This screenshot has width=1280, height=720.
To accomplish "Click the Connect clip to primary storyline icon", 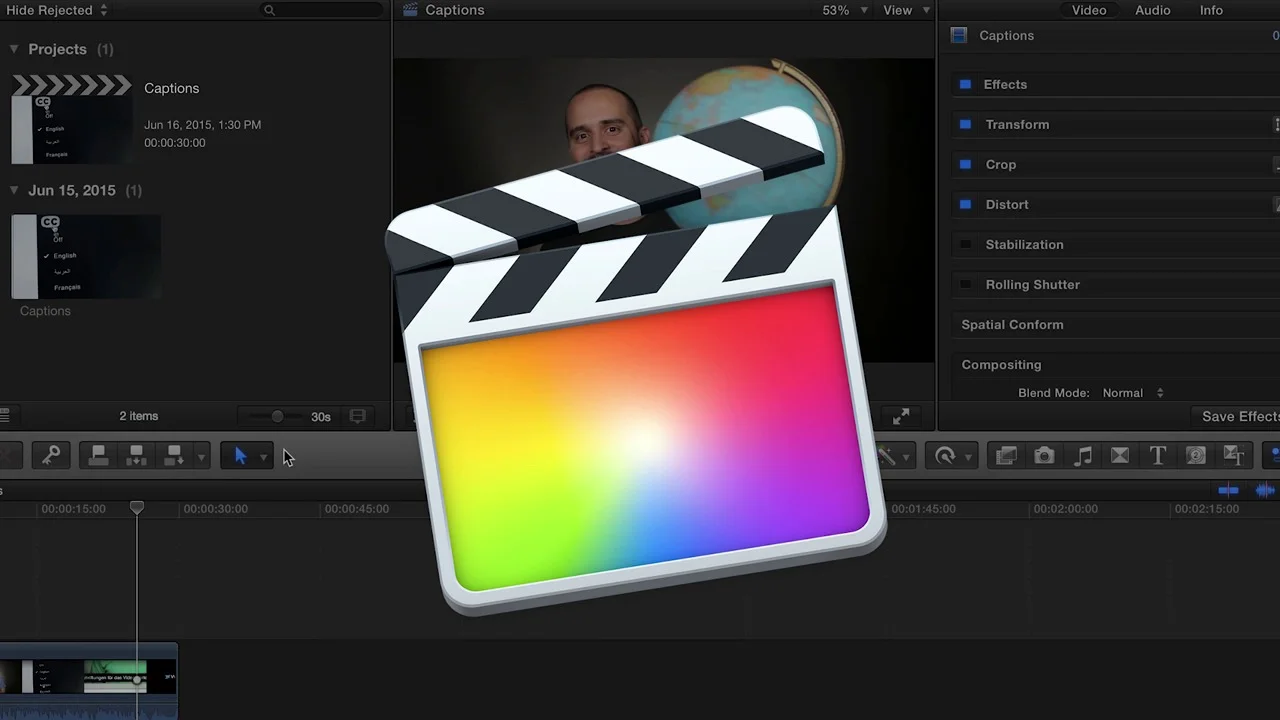I will (x=98, y=456).
